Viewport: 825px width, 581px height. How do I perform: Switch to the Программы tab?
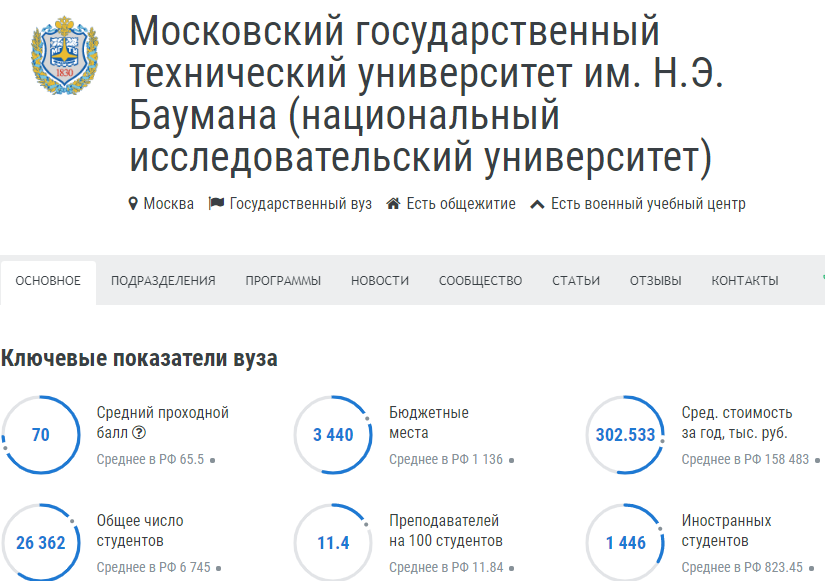point(283,281)
